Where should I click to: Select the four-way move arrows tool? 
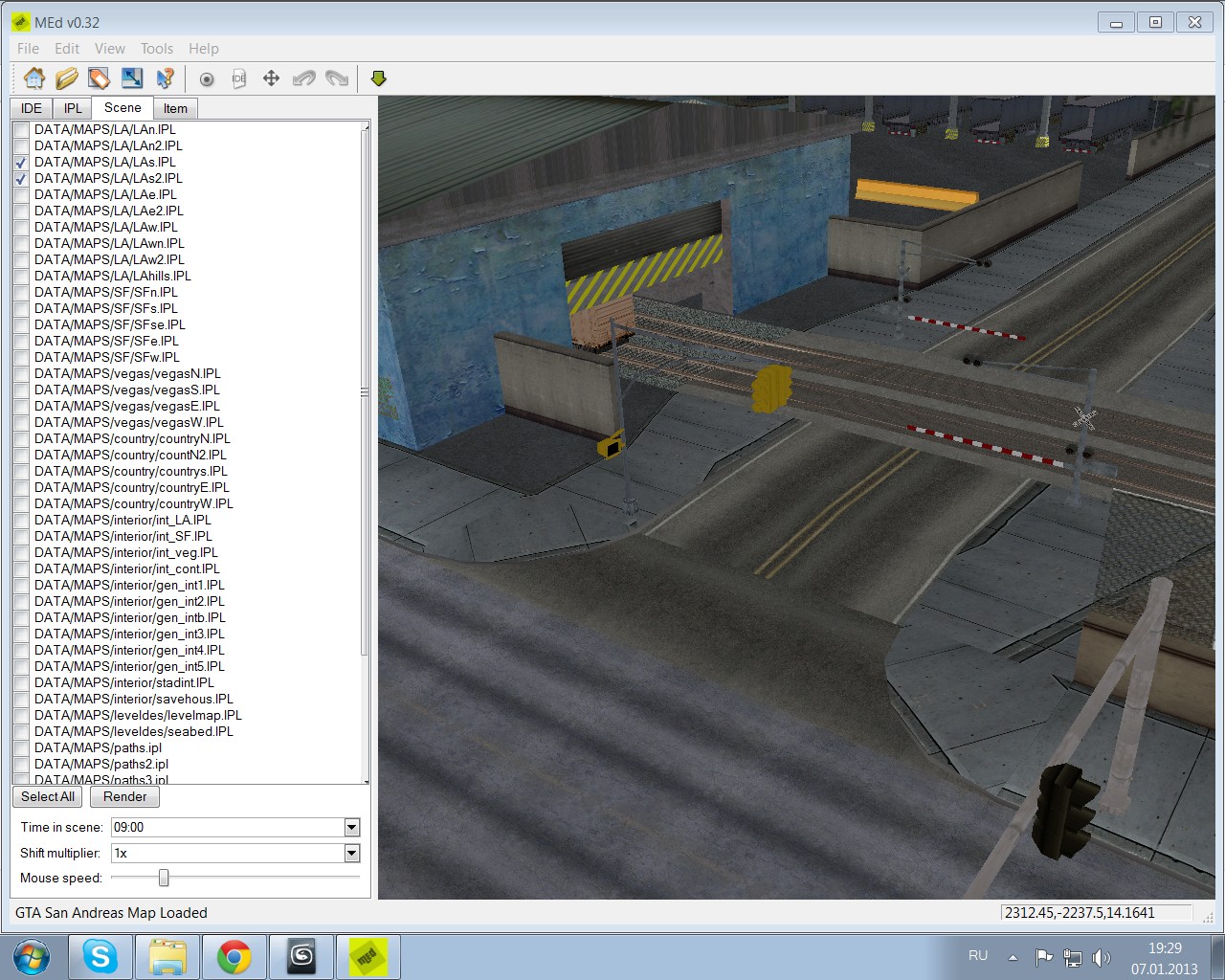271,78
